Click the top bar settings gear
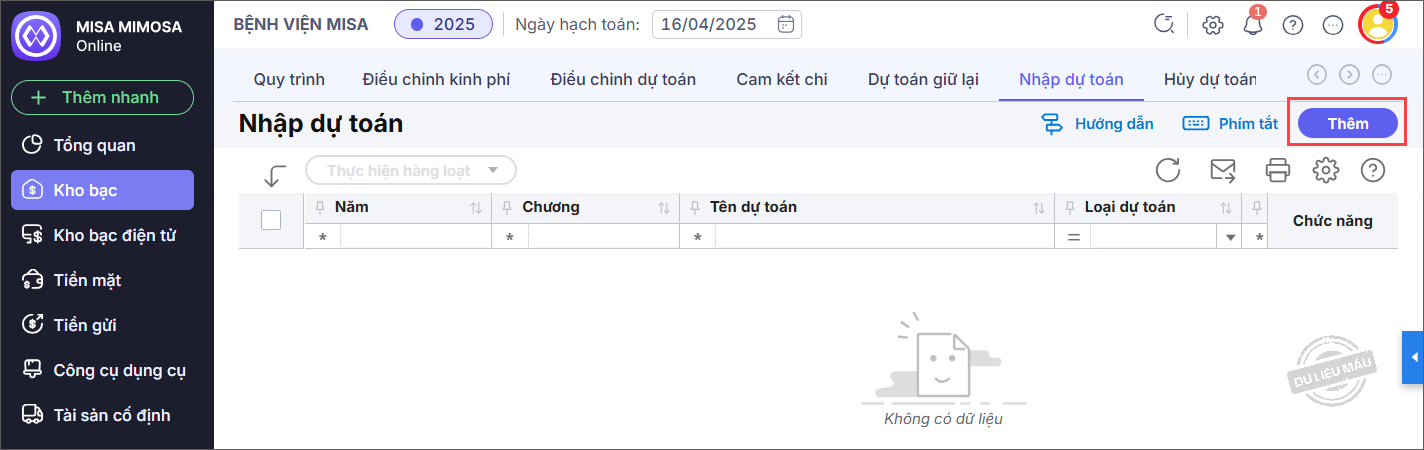This screenshot has height=450, width=1424. [x=1213, y=25]
